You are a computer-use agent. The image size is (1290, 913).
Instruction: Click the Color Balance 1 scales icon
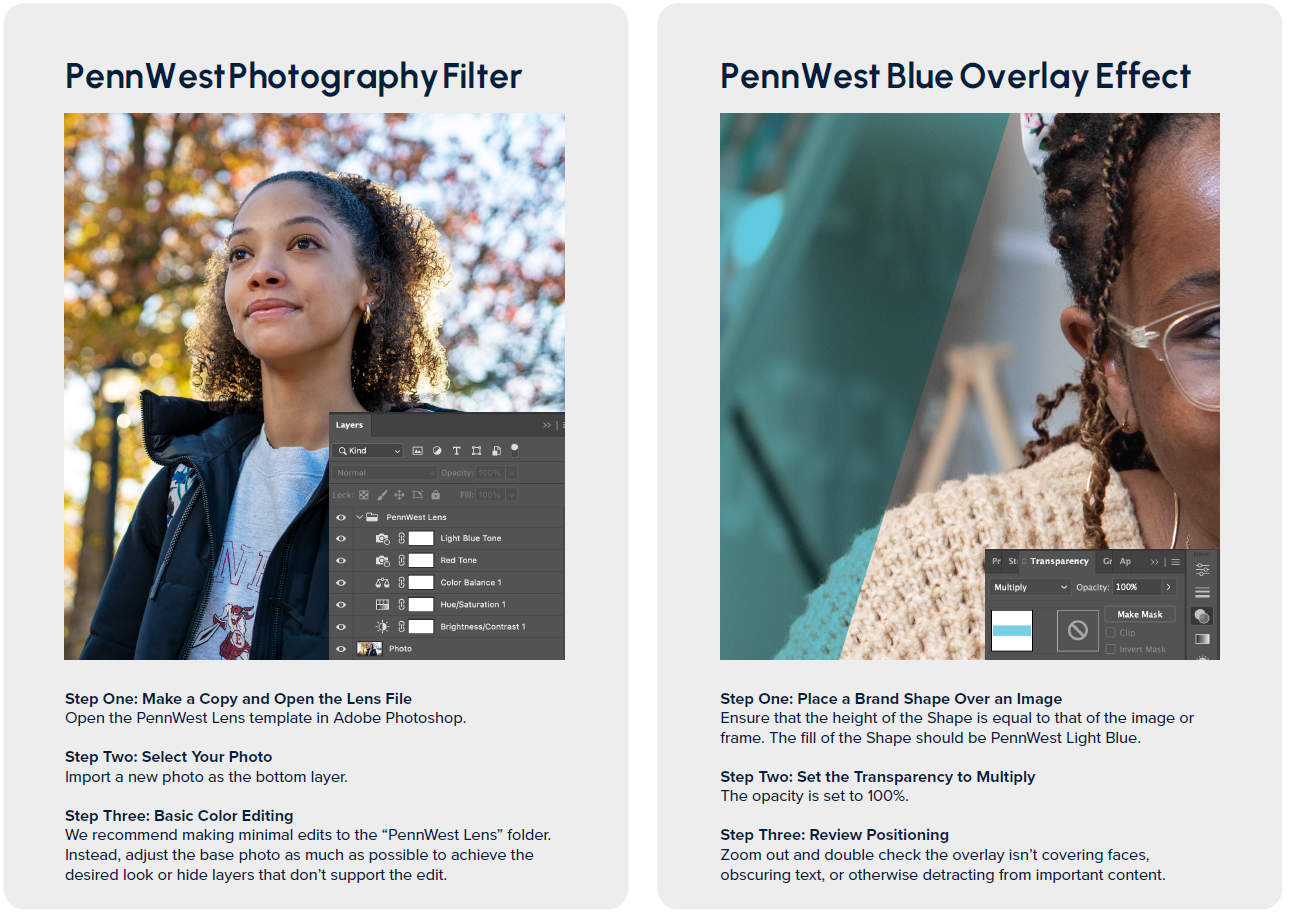point(382,583)
